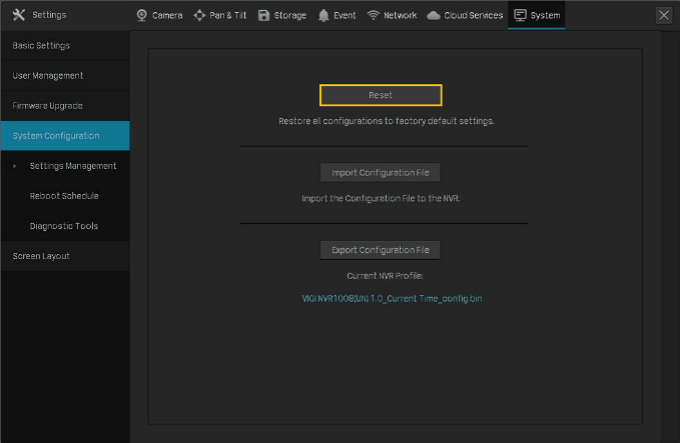This screenshot has height=443, width=680.
Task: Click the Storage disk icon
Action: point(264,15)
